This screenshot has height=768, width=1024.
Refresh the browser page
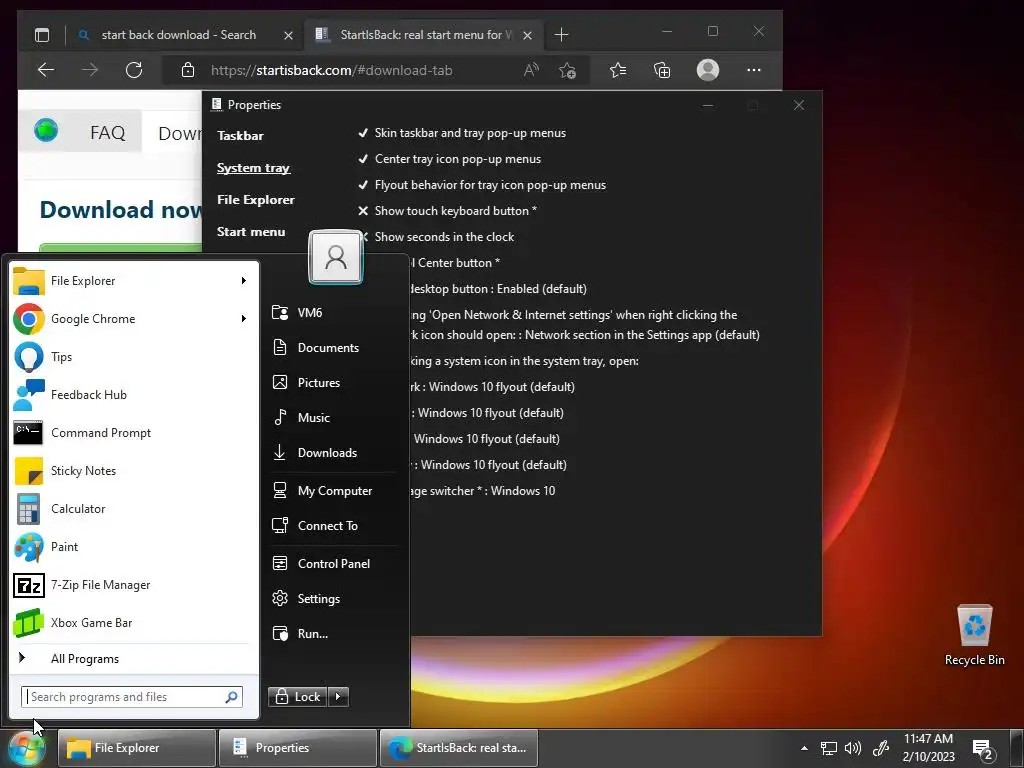pyautogui.click(x=134, y=70)
